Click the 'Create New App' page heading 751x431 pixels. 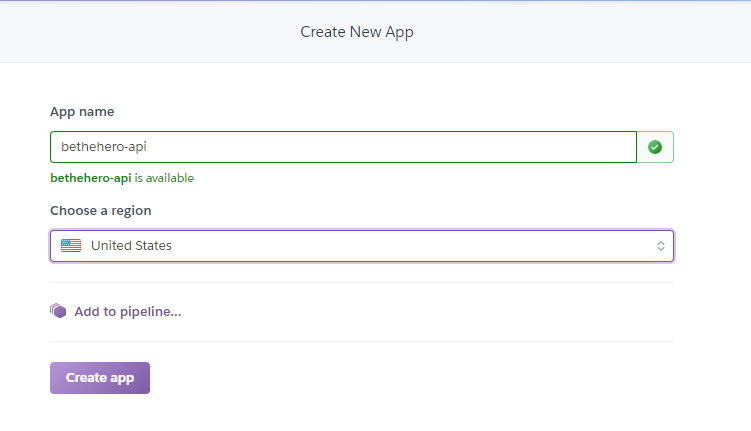point(357,32)
